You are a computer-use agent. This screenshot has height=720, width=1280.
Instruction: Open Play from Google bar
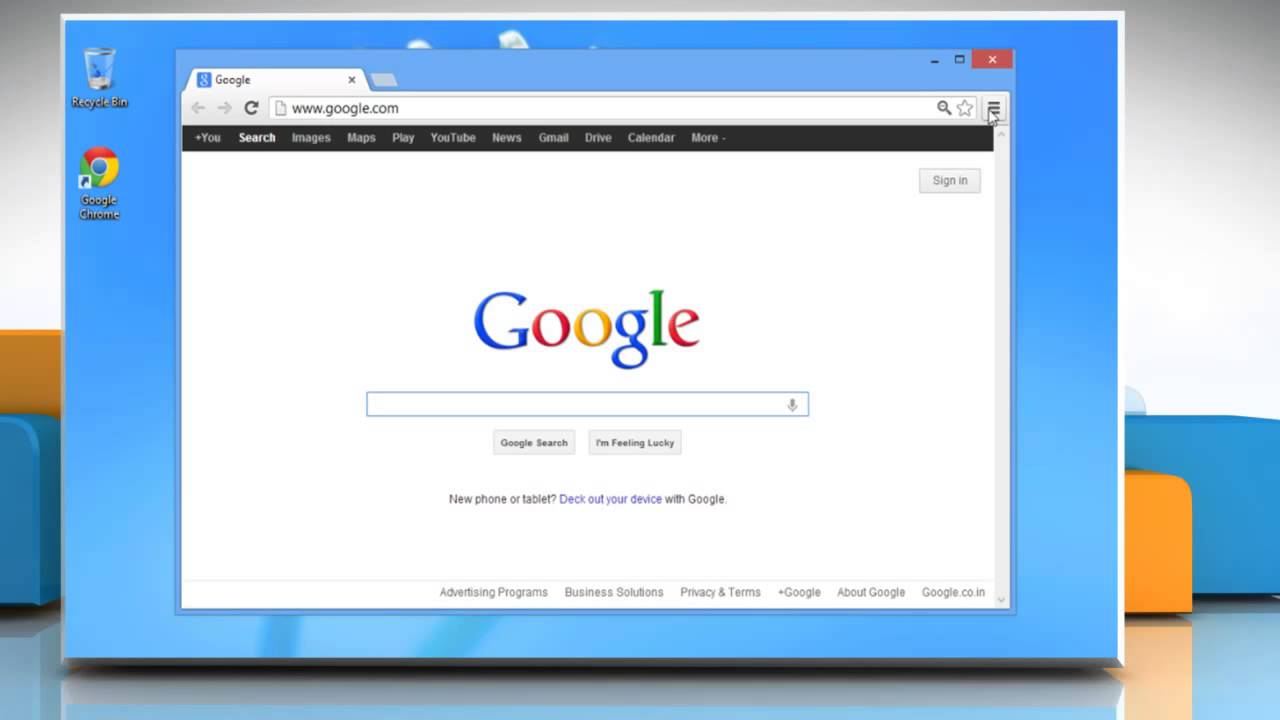(x=403, y=138)
